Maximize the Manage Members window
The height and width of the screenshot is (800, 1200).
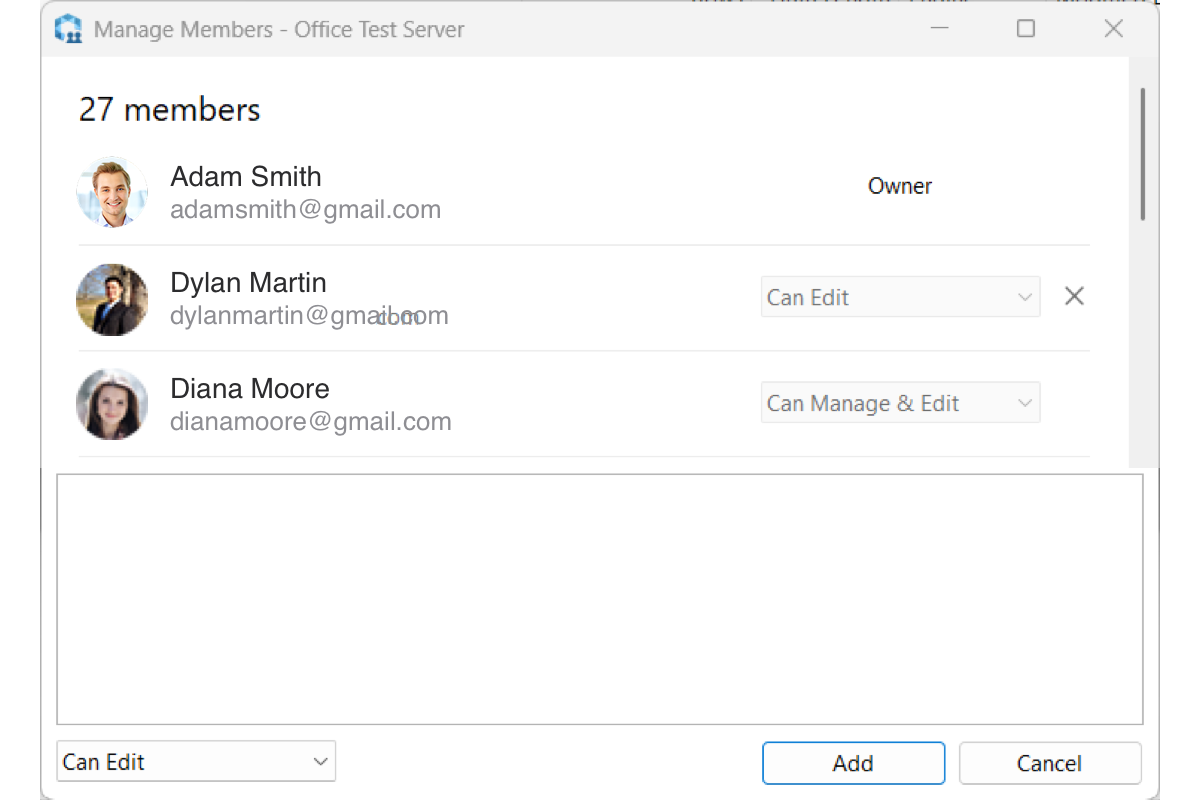pos(1025,28)
